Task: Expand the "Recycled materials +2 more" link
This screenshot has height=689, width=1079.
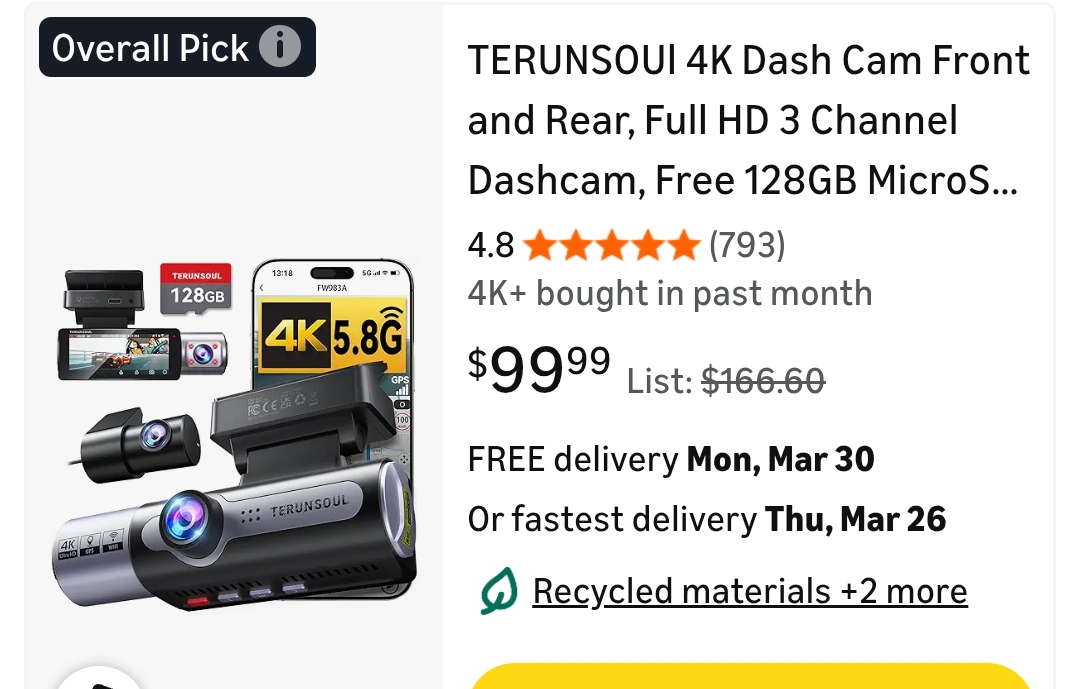Action: pos(750,591)
